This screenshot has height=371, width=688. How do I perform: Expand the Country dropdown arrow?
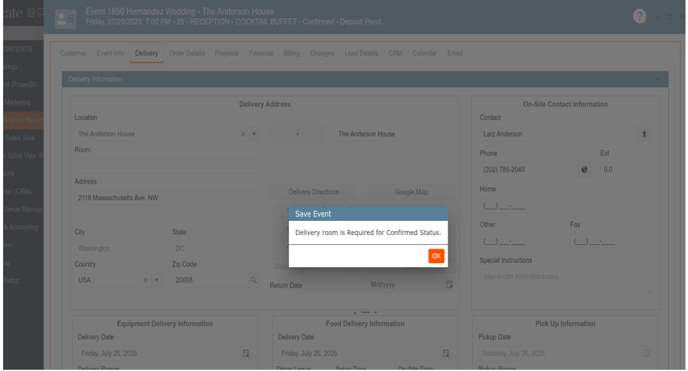tap(156, 280)
